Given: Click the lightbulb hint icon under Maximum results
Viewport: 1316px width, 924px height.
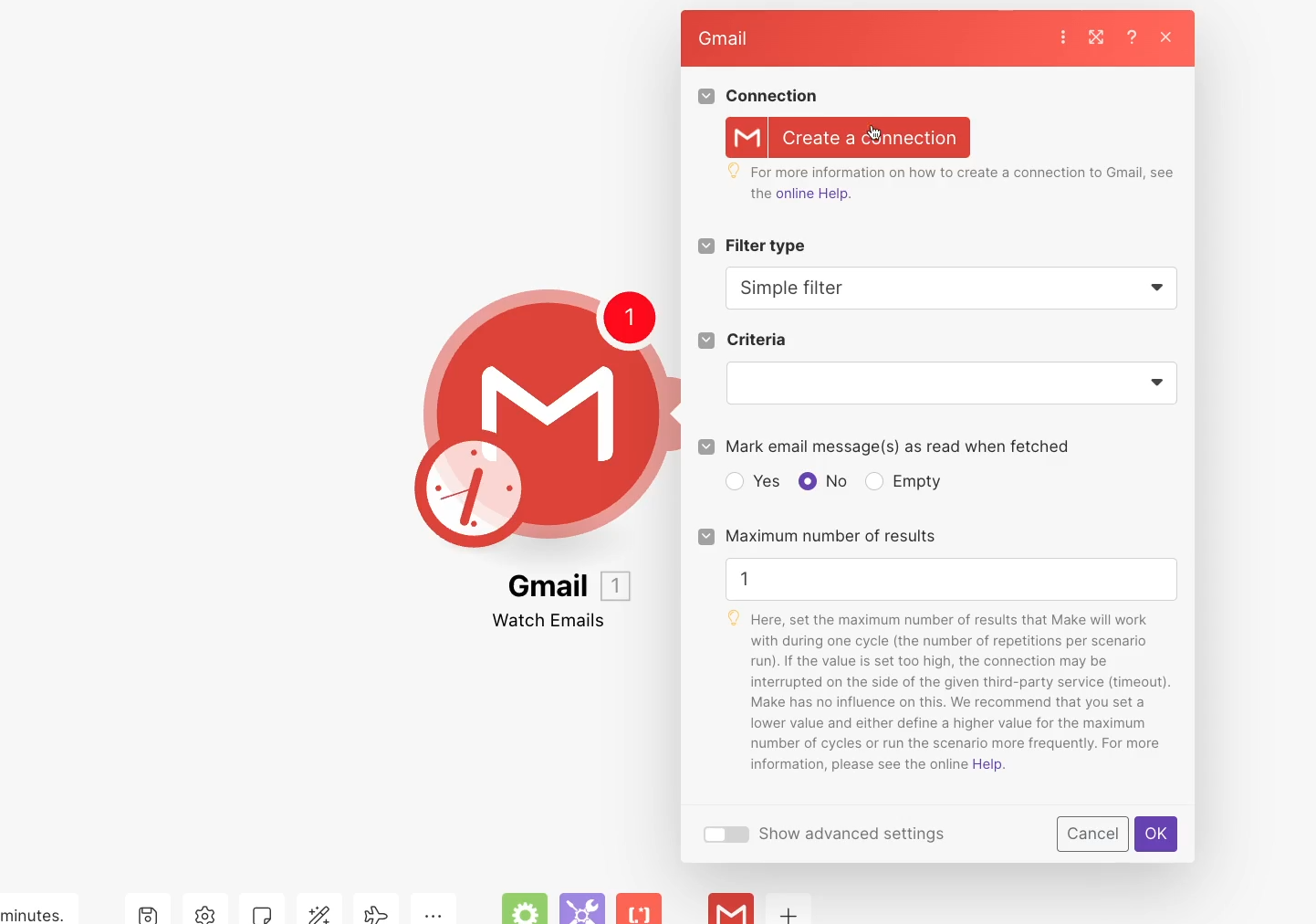Looking at the screenshot, I should pyautogui.click(x=734, y=618).
